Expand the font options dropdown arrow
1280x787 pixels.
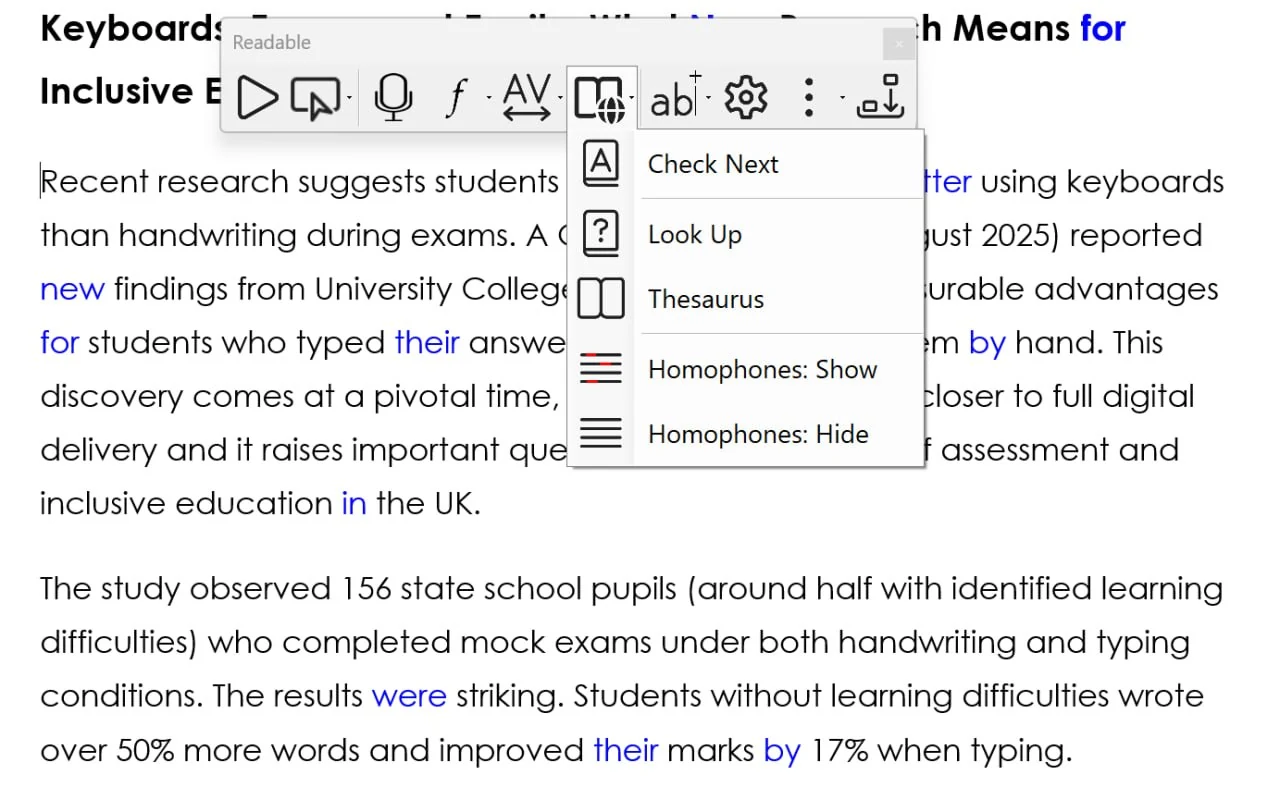(x=489, y=98)
